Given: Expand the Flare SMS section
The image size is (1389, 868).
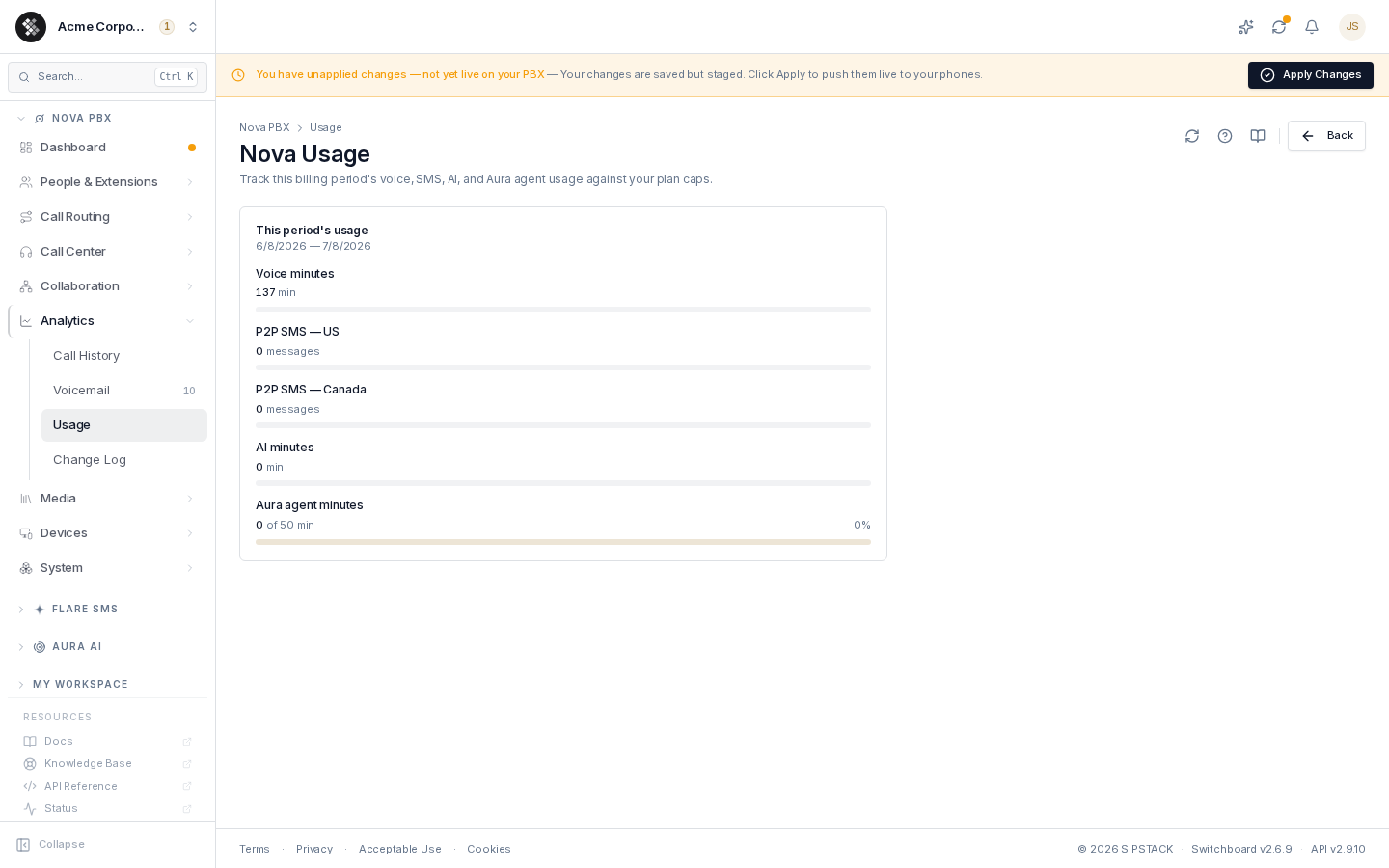Looking at the screenshot, I should point(21,610).
